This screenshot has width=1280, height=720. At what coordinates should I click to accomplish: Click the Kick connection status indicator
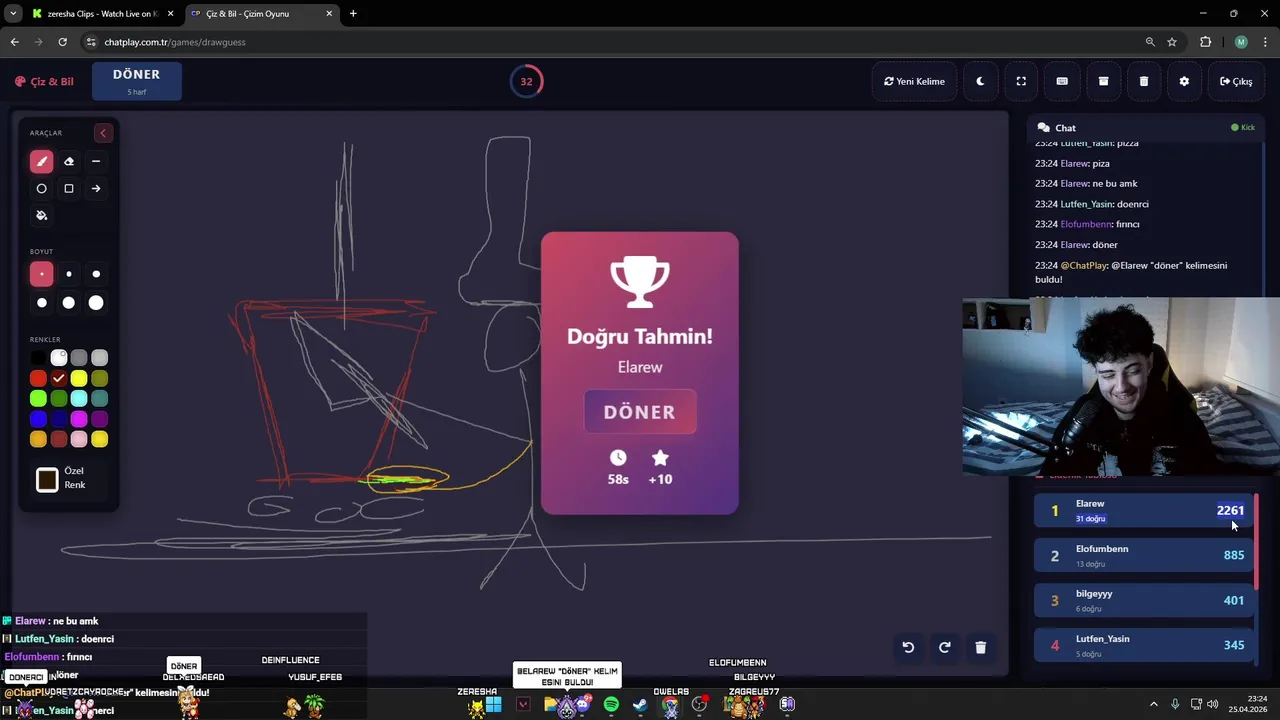1243,128
